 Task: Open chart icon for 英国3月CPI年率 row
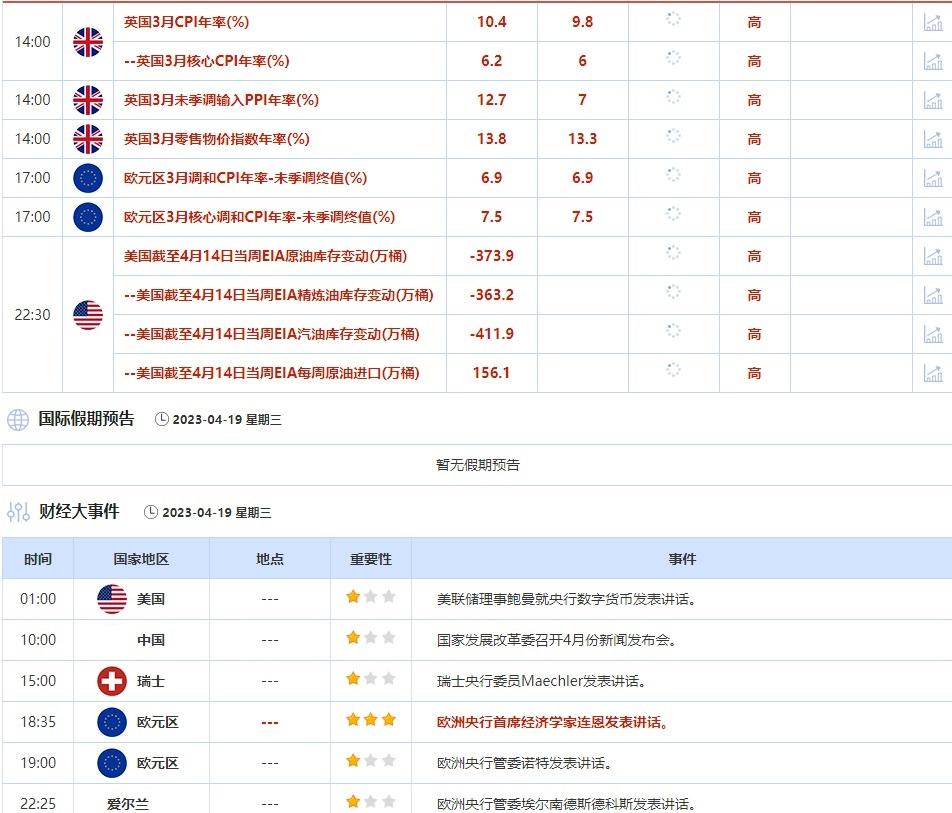point(932,22)
